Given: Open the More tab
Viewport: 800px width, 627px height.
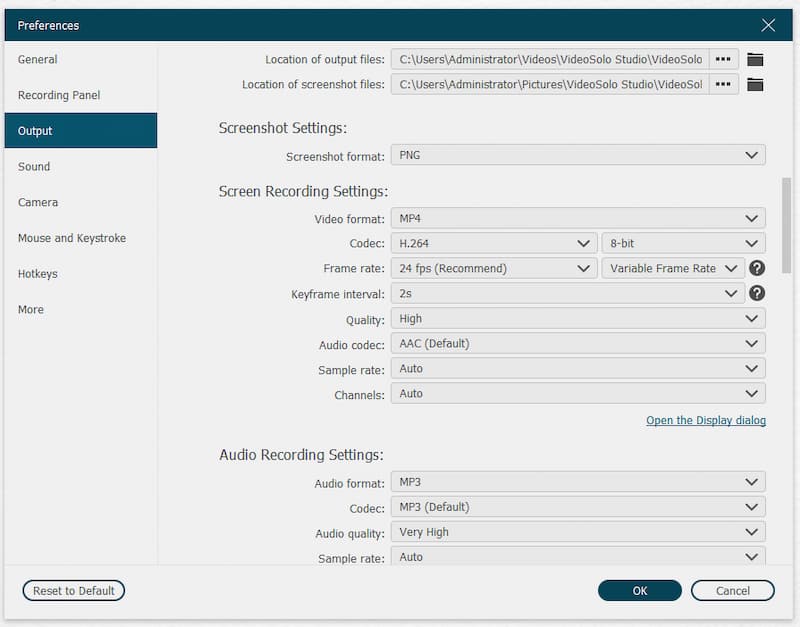Looking at the screenshot, I should pos(81,309).
